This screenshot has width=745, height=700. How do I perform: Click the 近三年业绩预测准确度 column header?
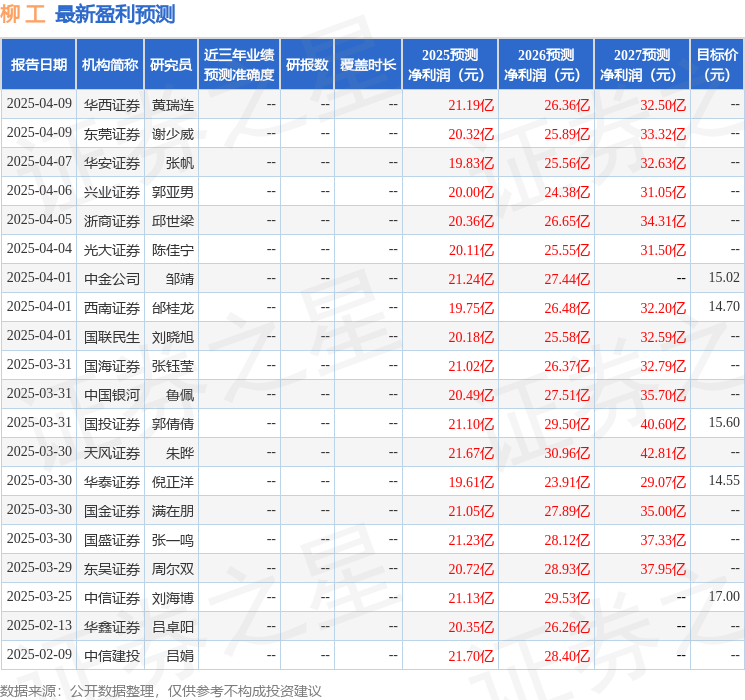pos(239,65)
